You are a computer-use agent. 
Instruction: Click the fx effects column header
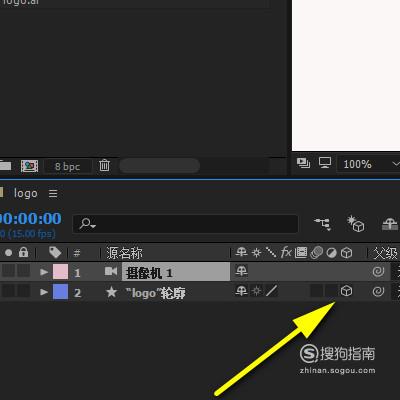click(x=286, y=252)
